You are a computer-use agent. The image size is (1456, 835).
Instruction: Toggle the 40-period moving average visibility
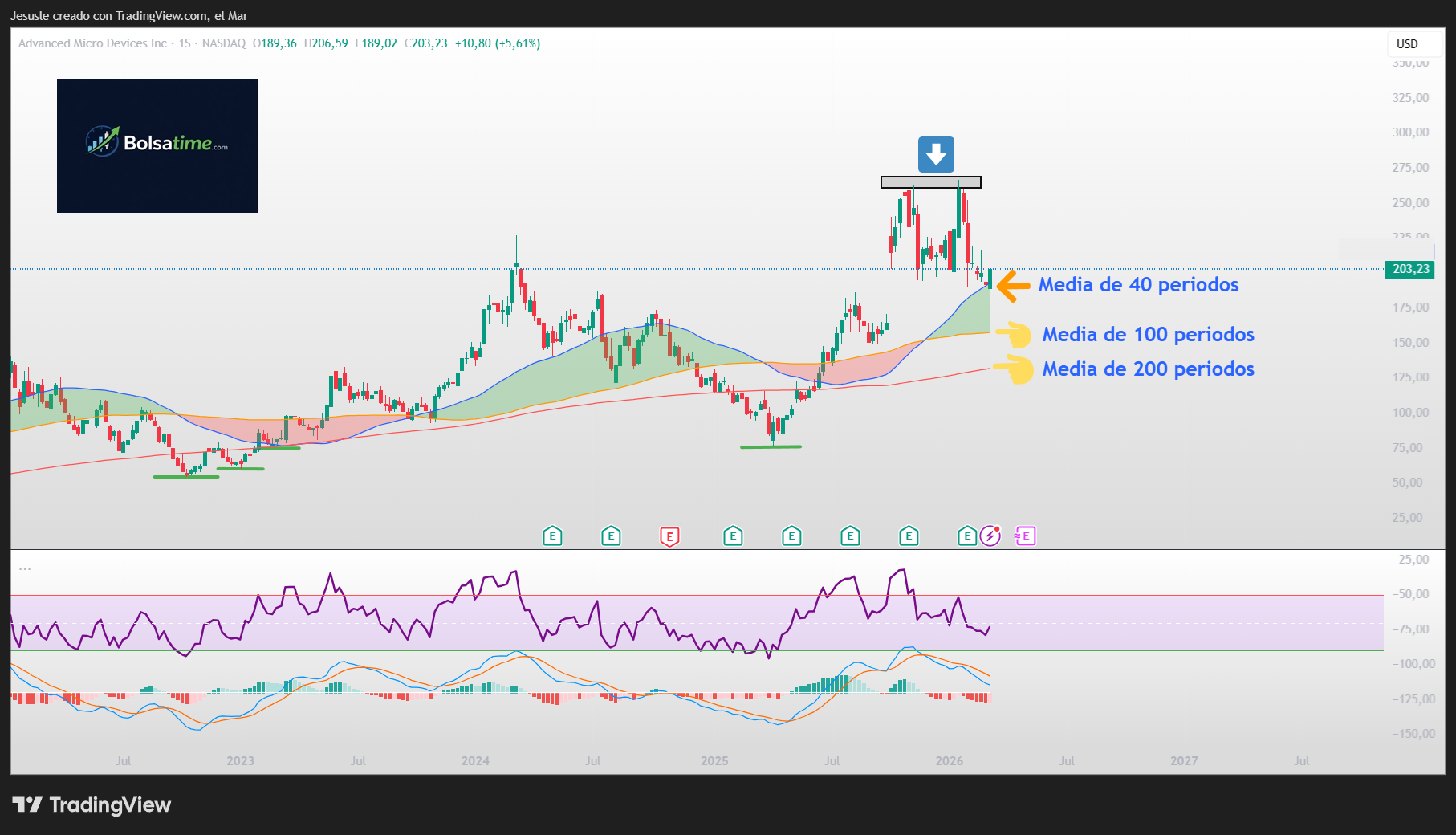pos(1139,285)
